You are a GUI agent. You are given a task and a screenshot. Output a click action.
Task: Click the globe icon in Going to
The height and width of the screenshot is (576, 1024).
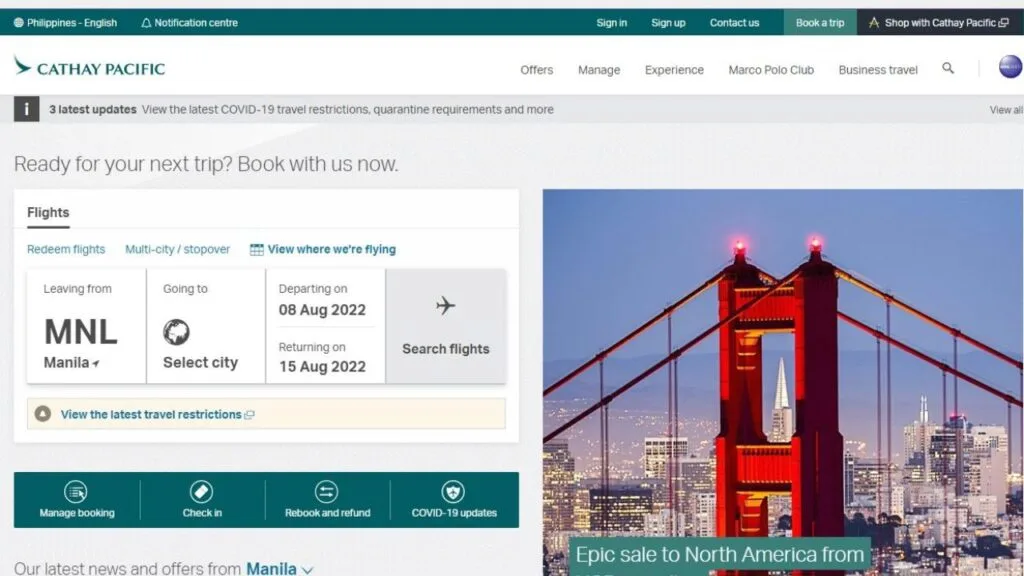(x=176, y=332)
